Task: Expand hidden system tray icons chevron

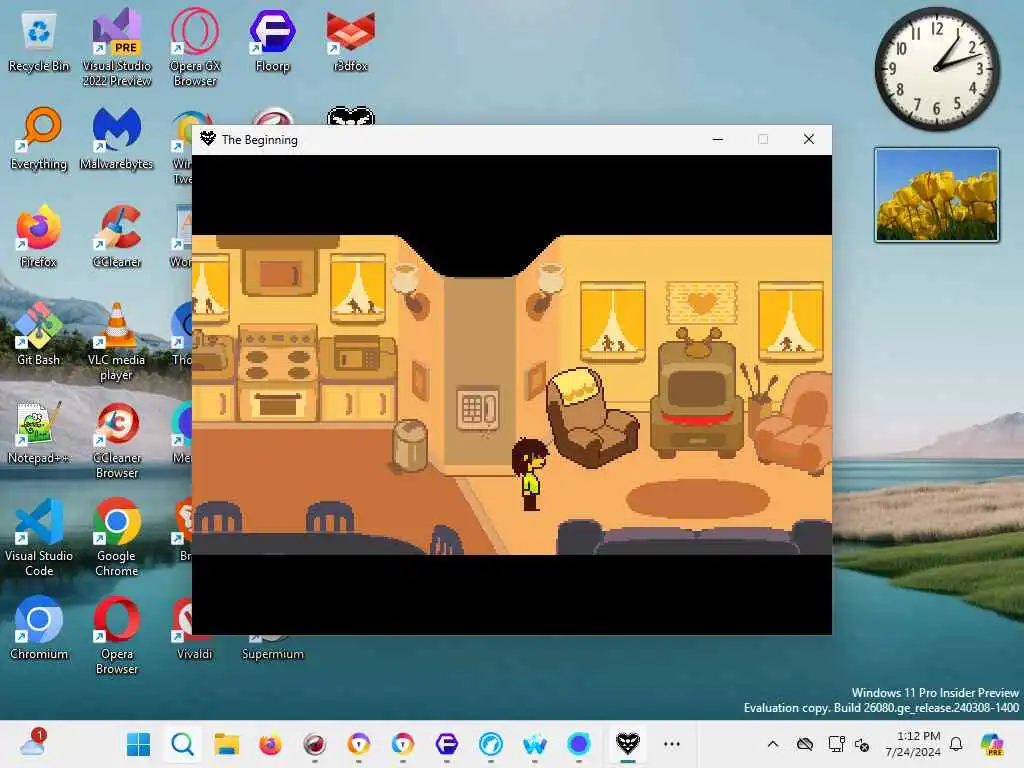Action: coord(773,744)
